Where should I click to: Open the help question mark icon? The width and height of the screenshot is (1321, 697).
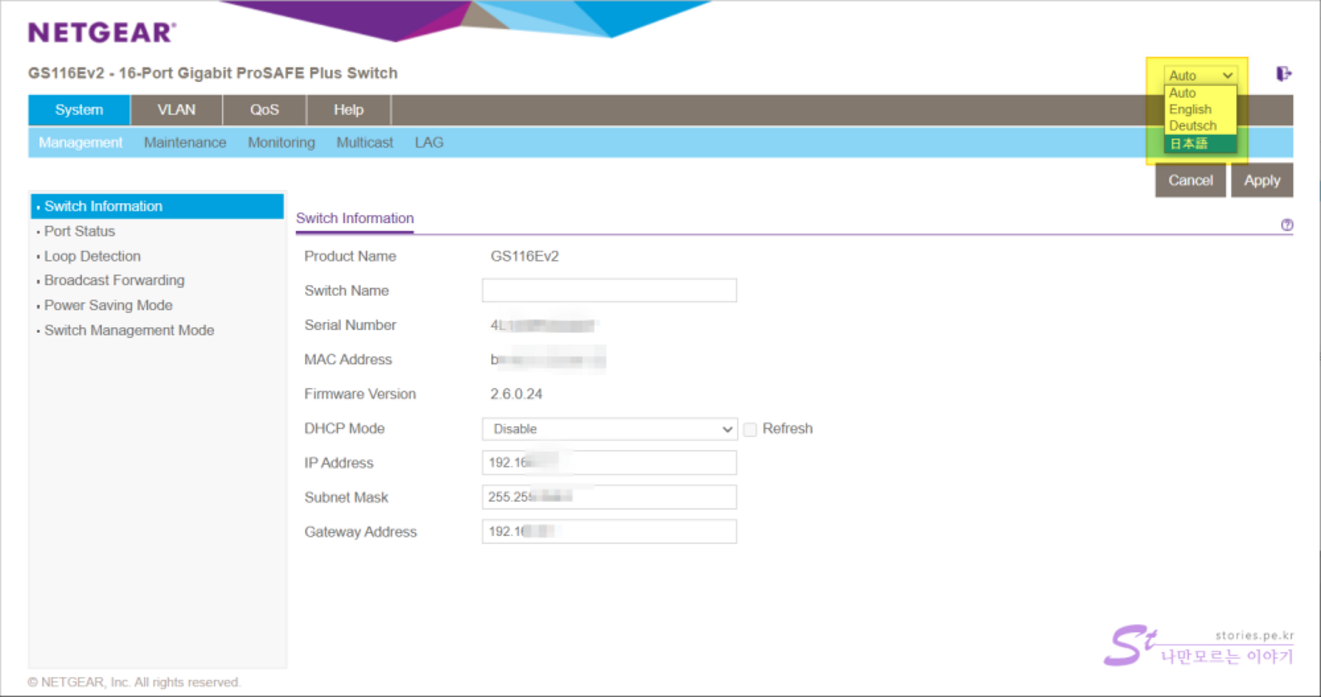pos(1286,225)
